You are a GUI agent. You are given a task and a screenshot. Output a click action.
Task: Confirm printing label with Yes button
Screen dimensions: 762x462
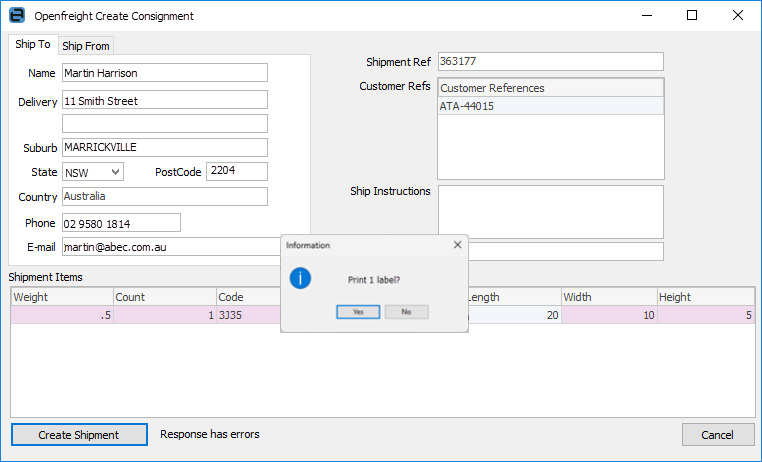point(358,312)
